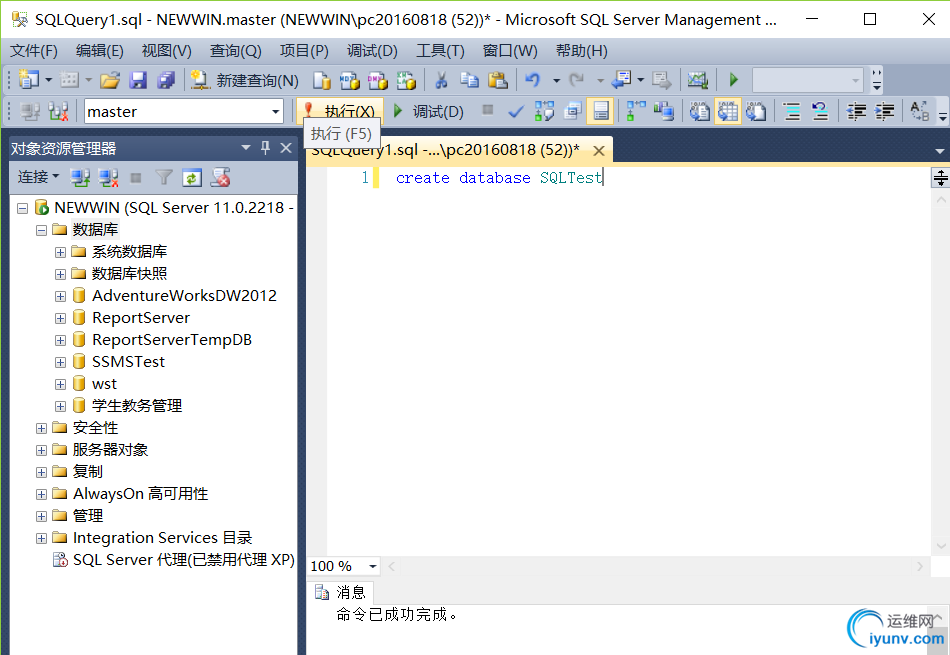
Task: Switch to the 消息 messages tab
Action: [x=340, y=592]
